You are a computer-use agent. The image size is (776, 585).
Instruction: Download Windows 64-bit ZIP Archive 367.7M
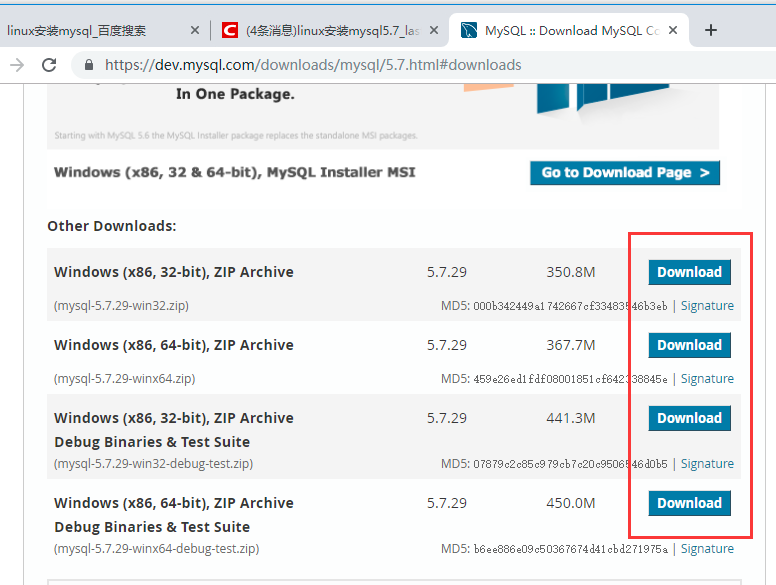689,345
